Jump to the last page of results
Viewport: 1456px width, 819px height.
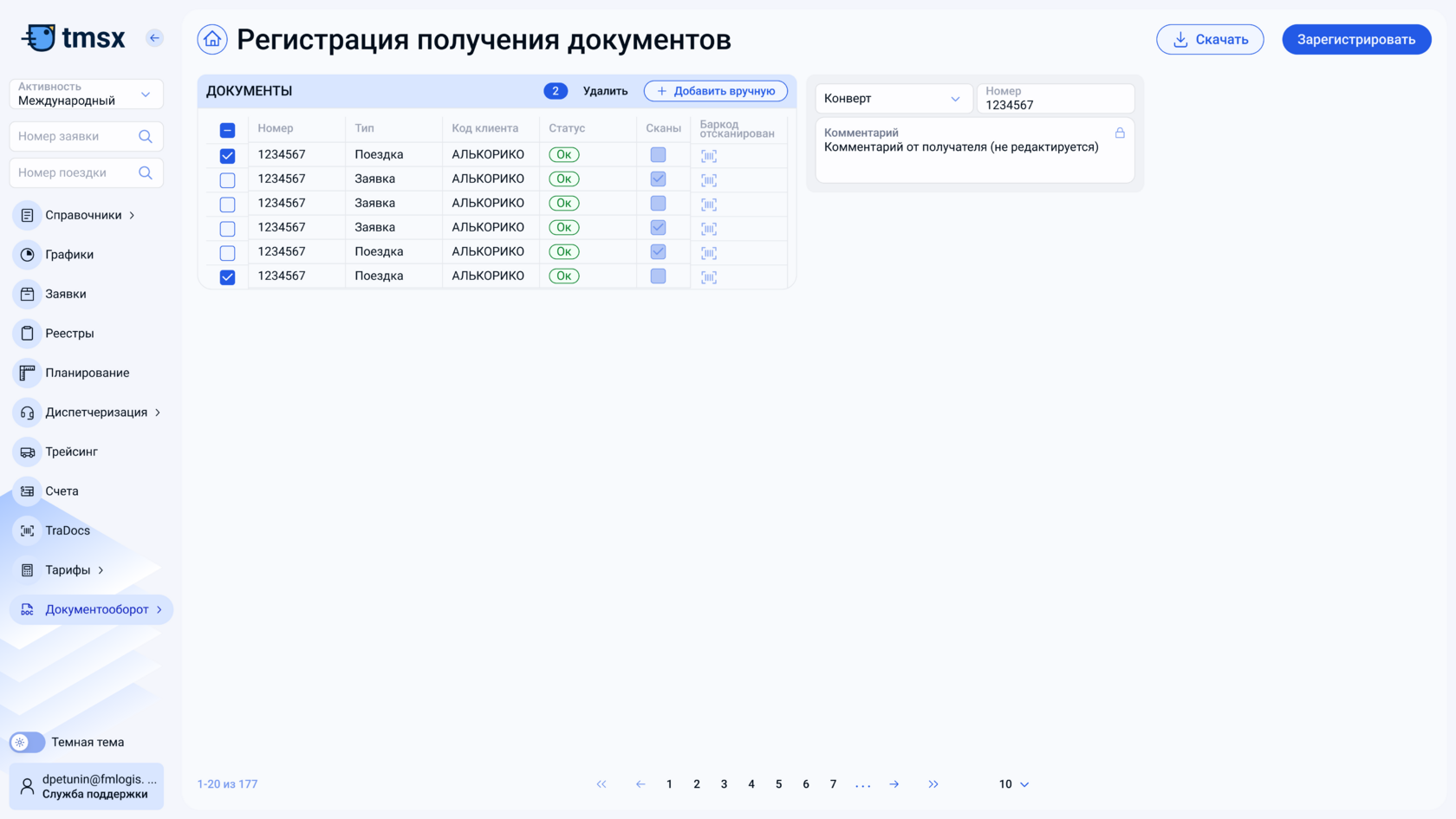[x=933, y=784]
